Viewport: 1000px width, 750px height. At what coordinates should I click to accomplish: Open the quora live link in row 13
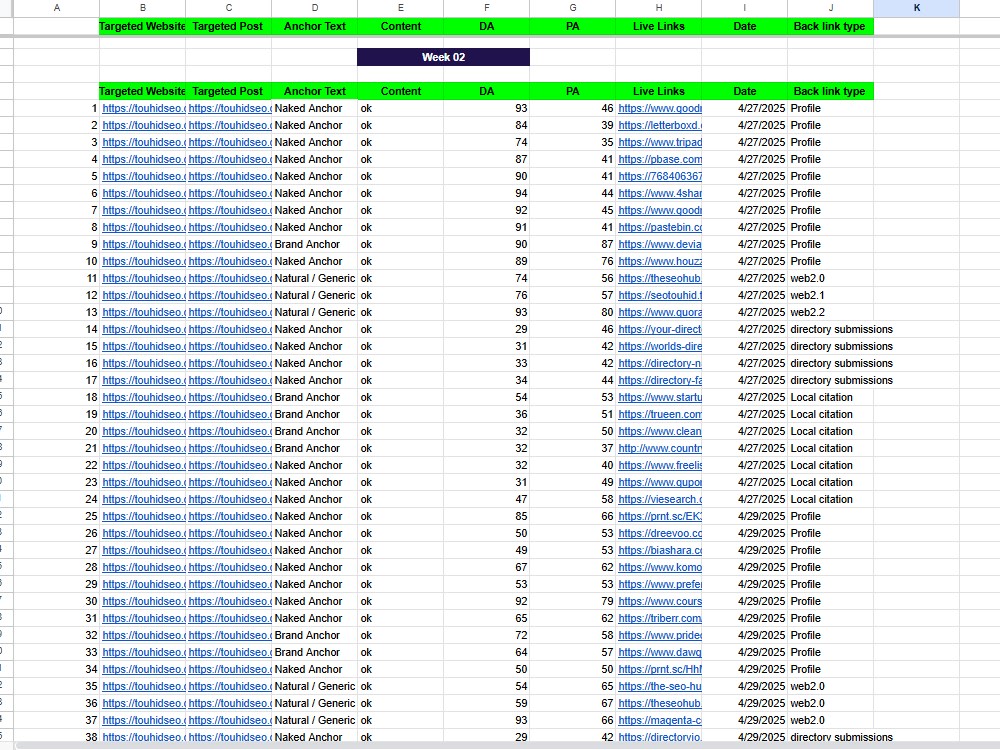659,312
